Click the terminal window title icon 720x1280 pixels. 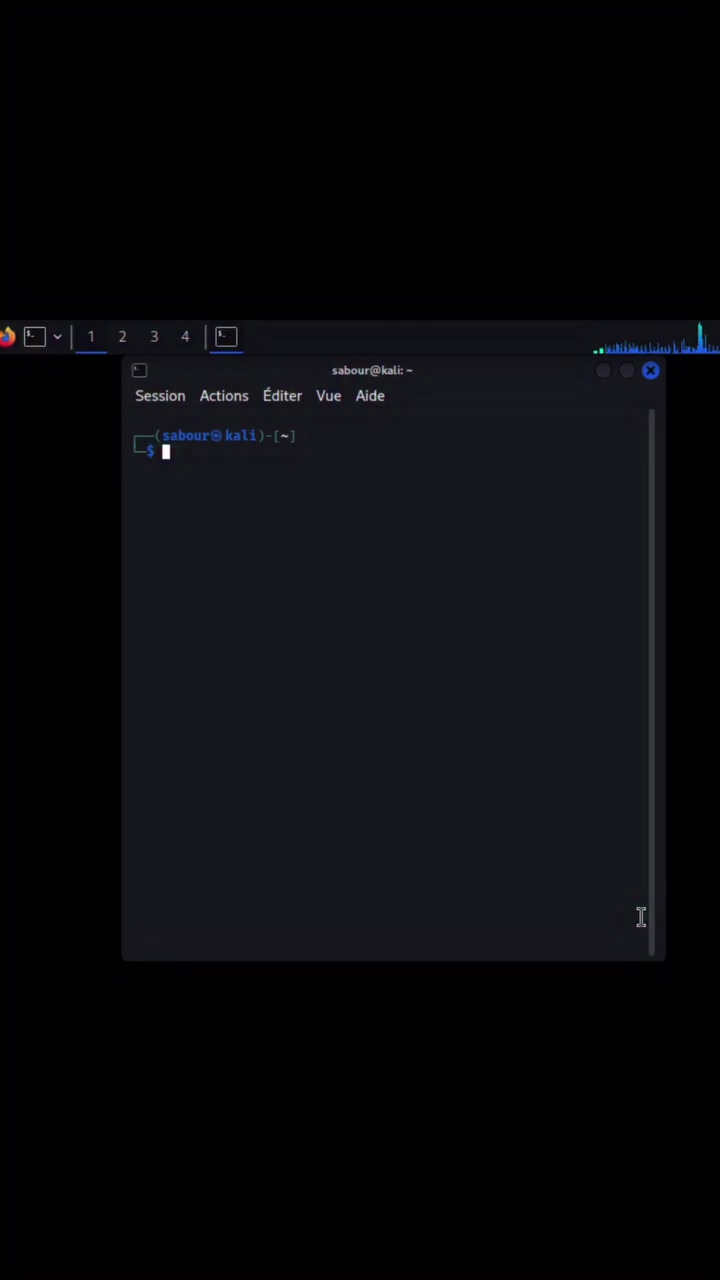[x=140, y=370]
